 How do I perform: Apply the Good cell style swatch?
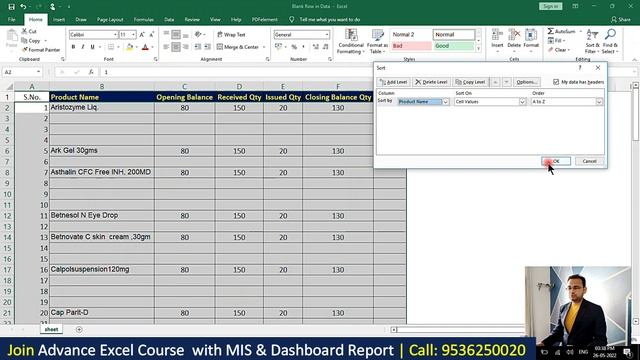(x=453, y=46)
